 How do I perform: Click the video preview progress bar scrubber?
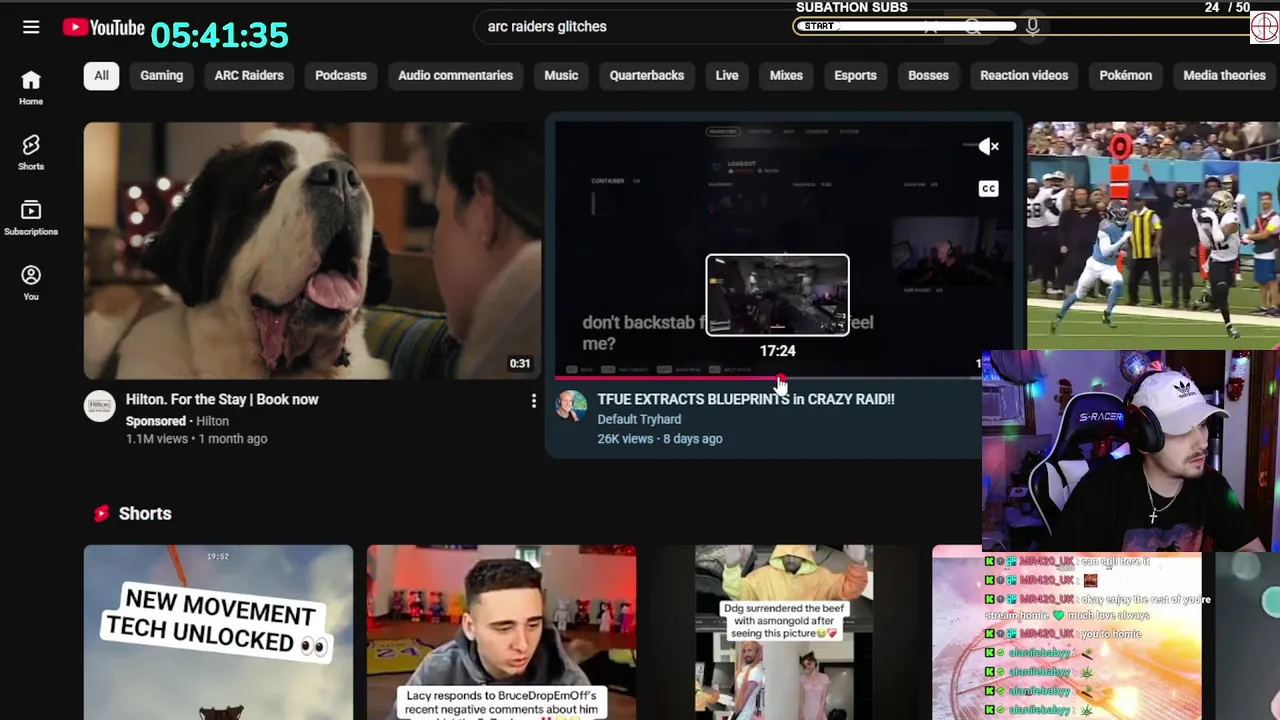(779, 378)
